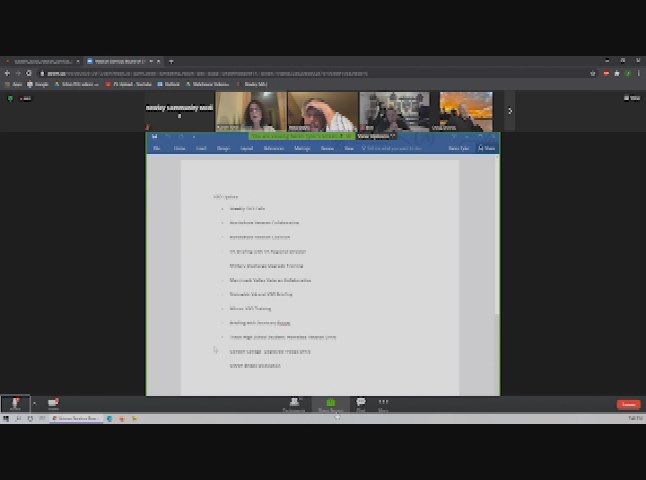Expand audio options arrow beside microphone
This screenshot has height=480, width=646.
click(29, 403)
